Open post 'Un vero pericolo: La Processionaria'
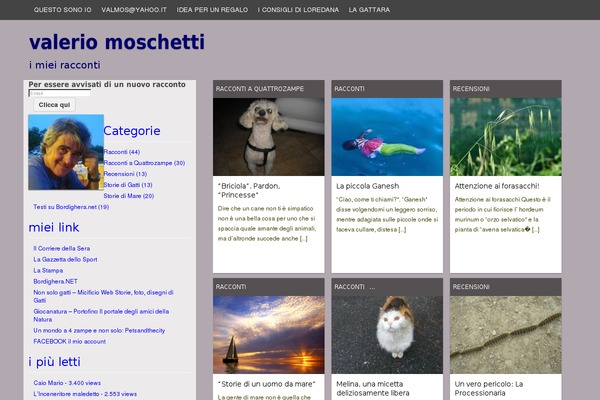 489,389
